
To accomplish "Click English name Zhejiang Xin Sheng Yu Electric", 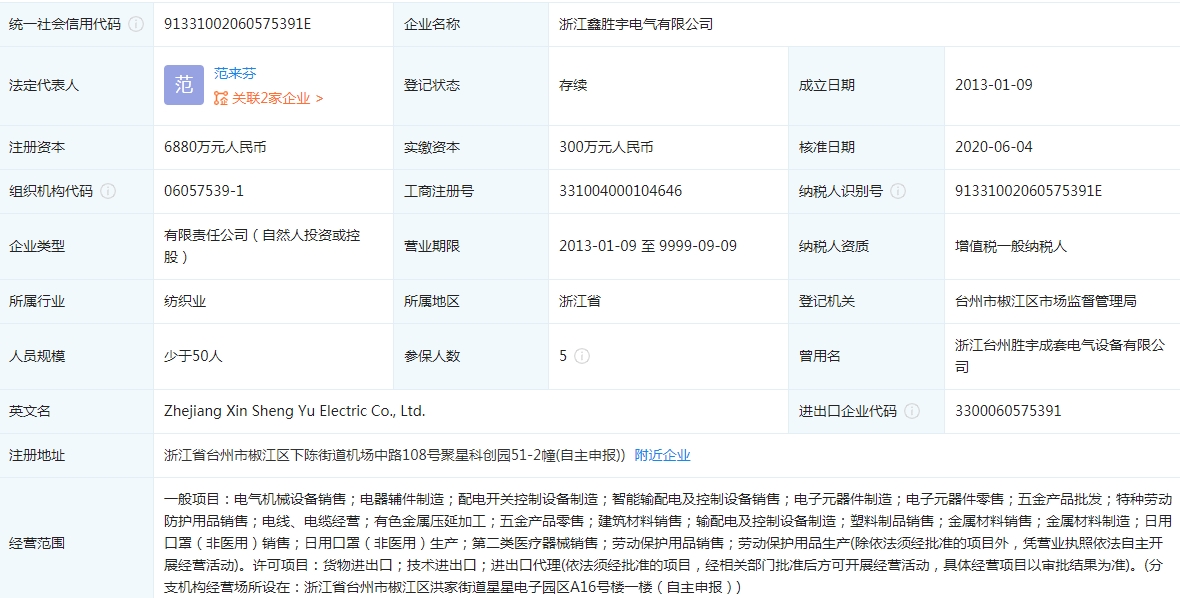I will tap(294, 411).
